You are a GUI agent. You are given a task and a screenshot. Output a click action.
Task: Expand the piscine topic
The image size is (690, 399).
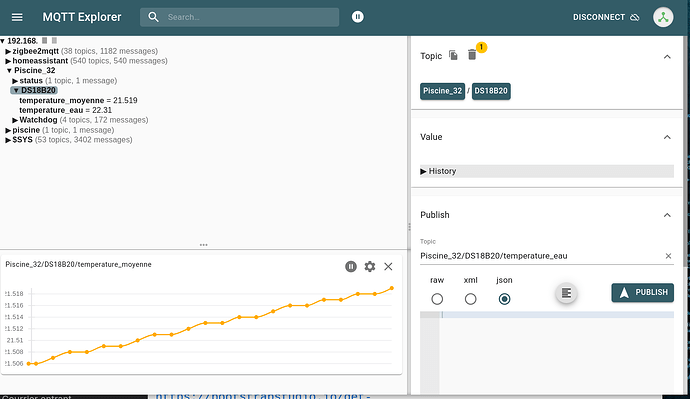pyautogui.click(x=8, y=130)
